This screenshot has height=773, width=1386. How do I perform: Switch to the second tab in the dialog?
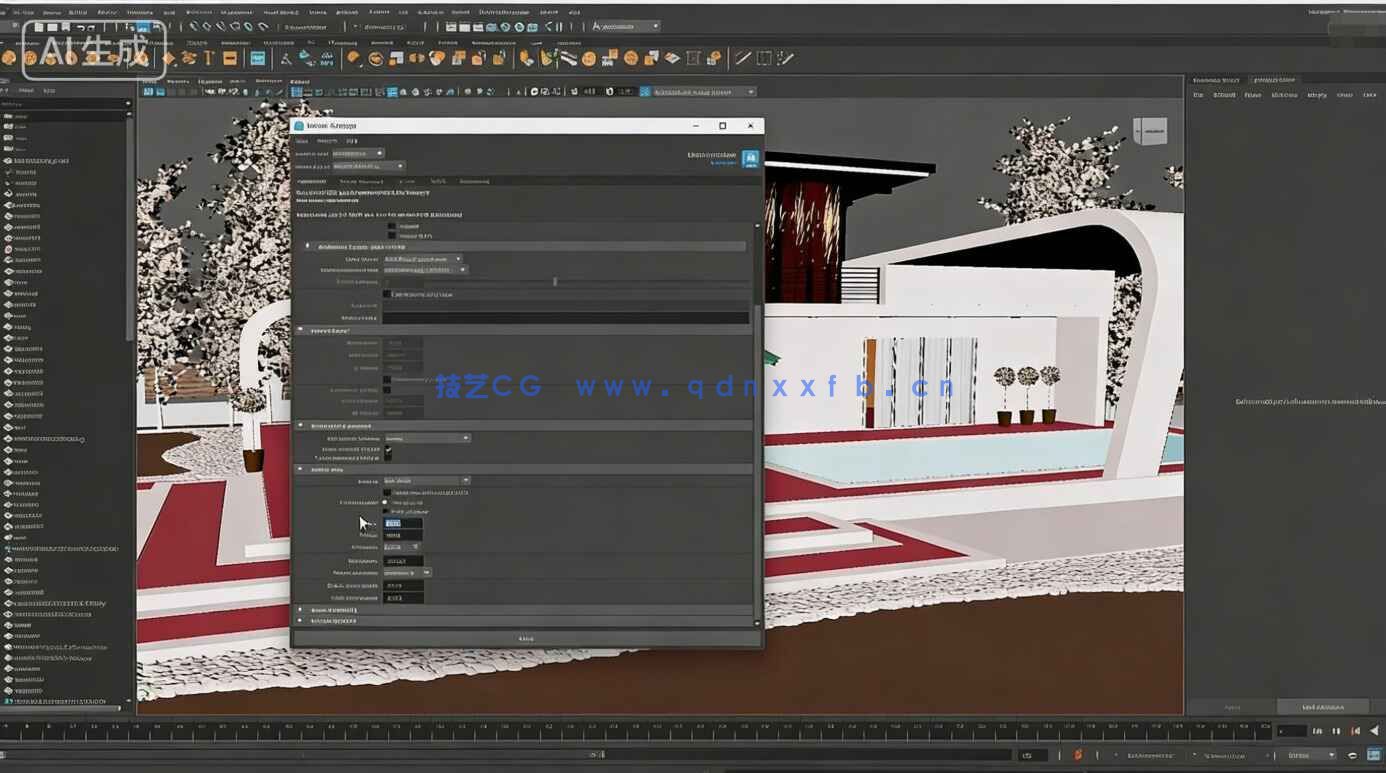362,181
